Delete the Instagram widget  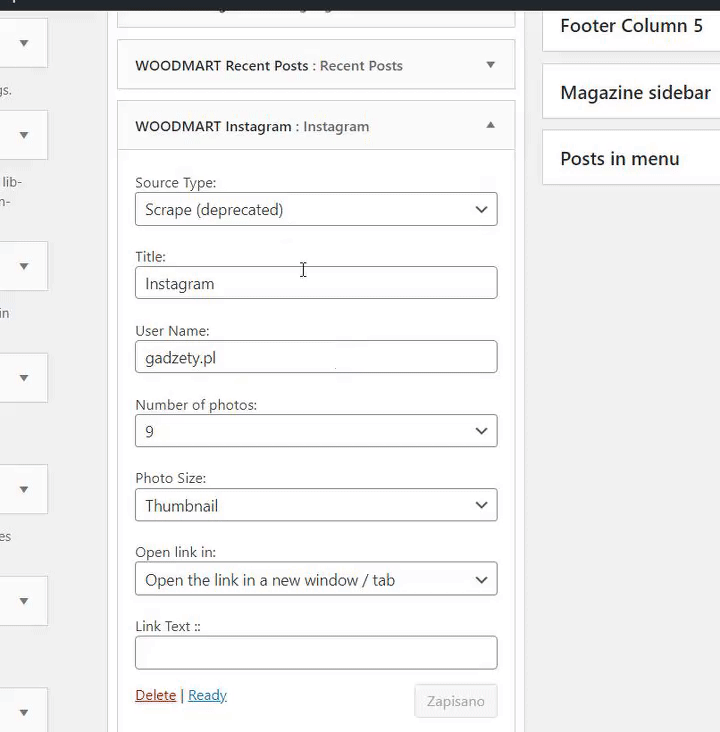155,695
